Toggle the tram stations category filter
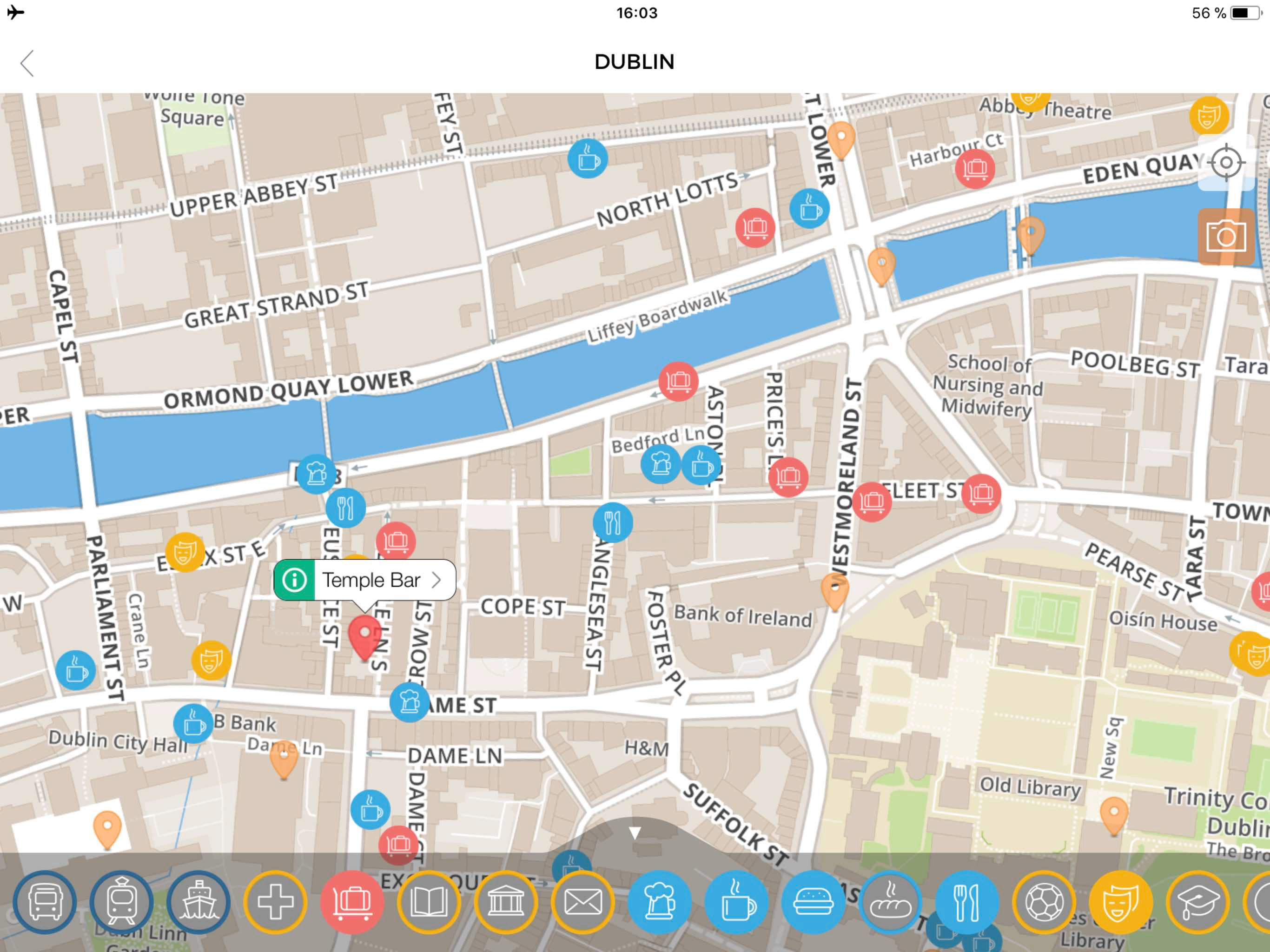This screenshot has height=952, width=1270. coord(122,902)
